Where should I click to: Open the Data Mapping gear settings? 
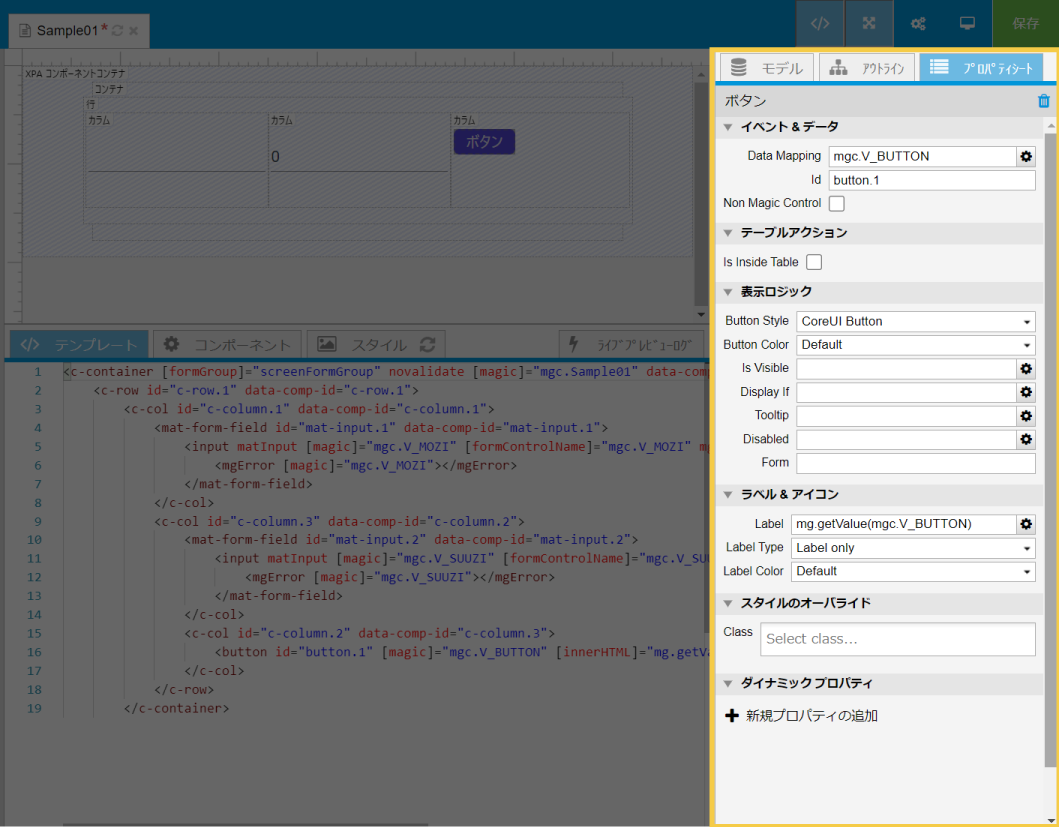(x=1026, y=156)
